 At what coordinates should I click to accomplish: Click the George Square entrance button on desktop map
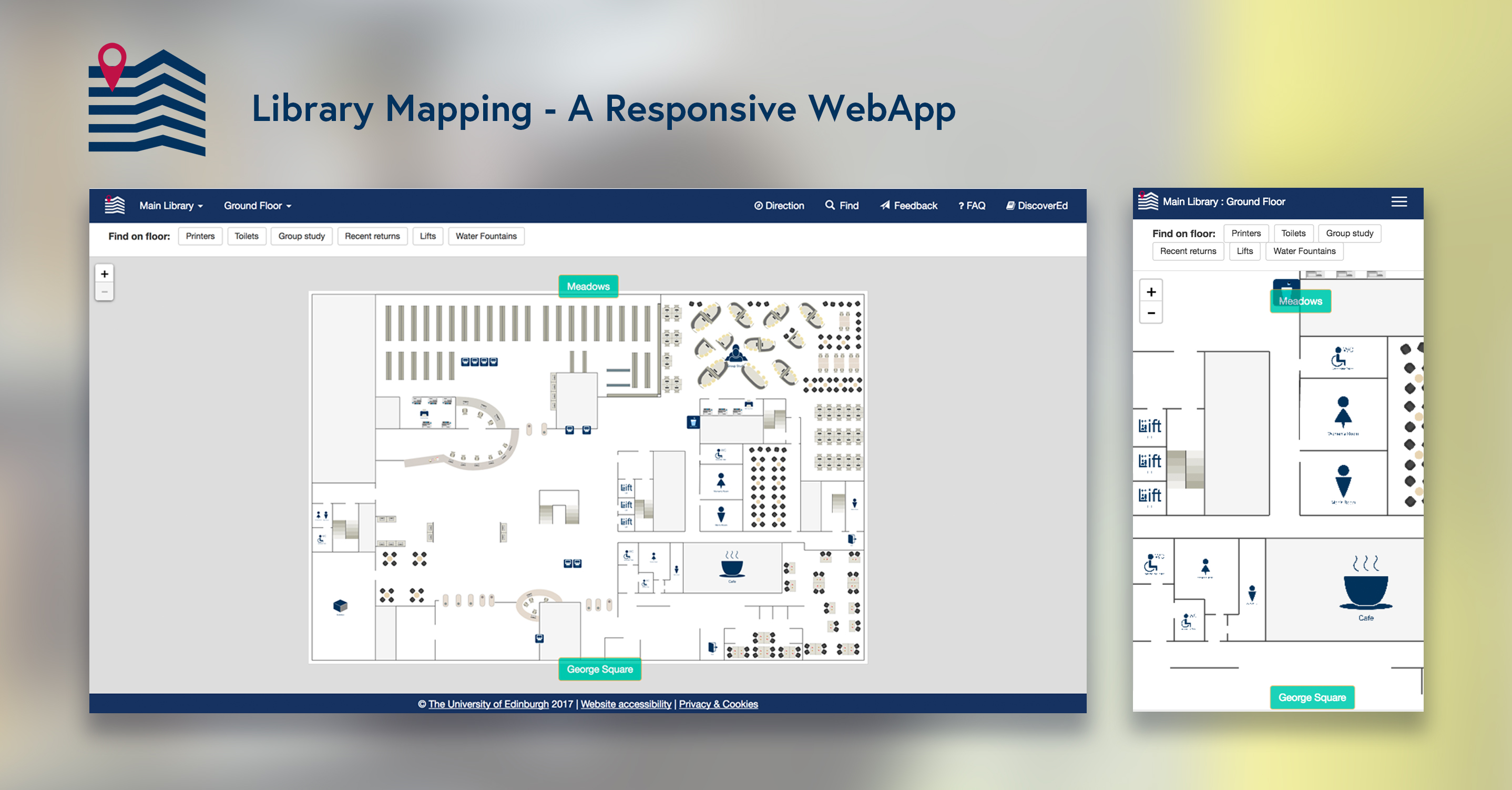click(599, 669)
